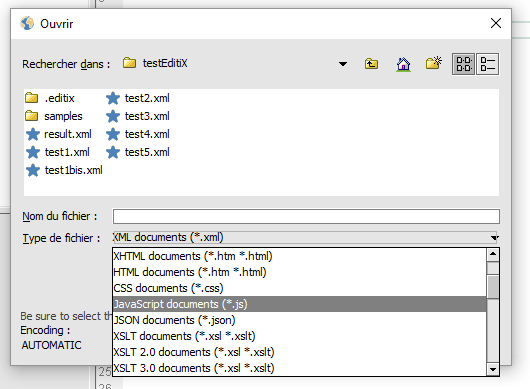Go up one folder level icon
The width and height of the screenshot is (530, 389).
tap(371, 64)
